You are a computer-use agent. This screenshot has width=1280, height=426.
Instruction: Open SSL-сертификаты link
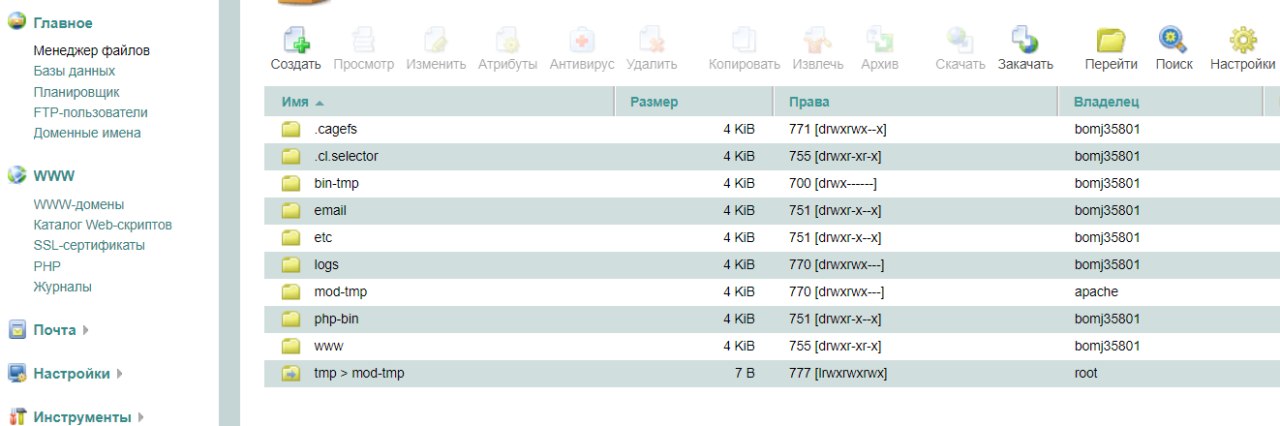pos(89,245)
